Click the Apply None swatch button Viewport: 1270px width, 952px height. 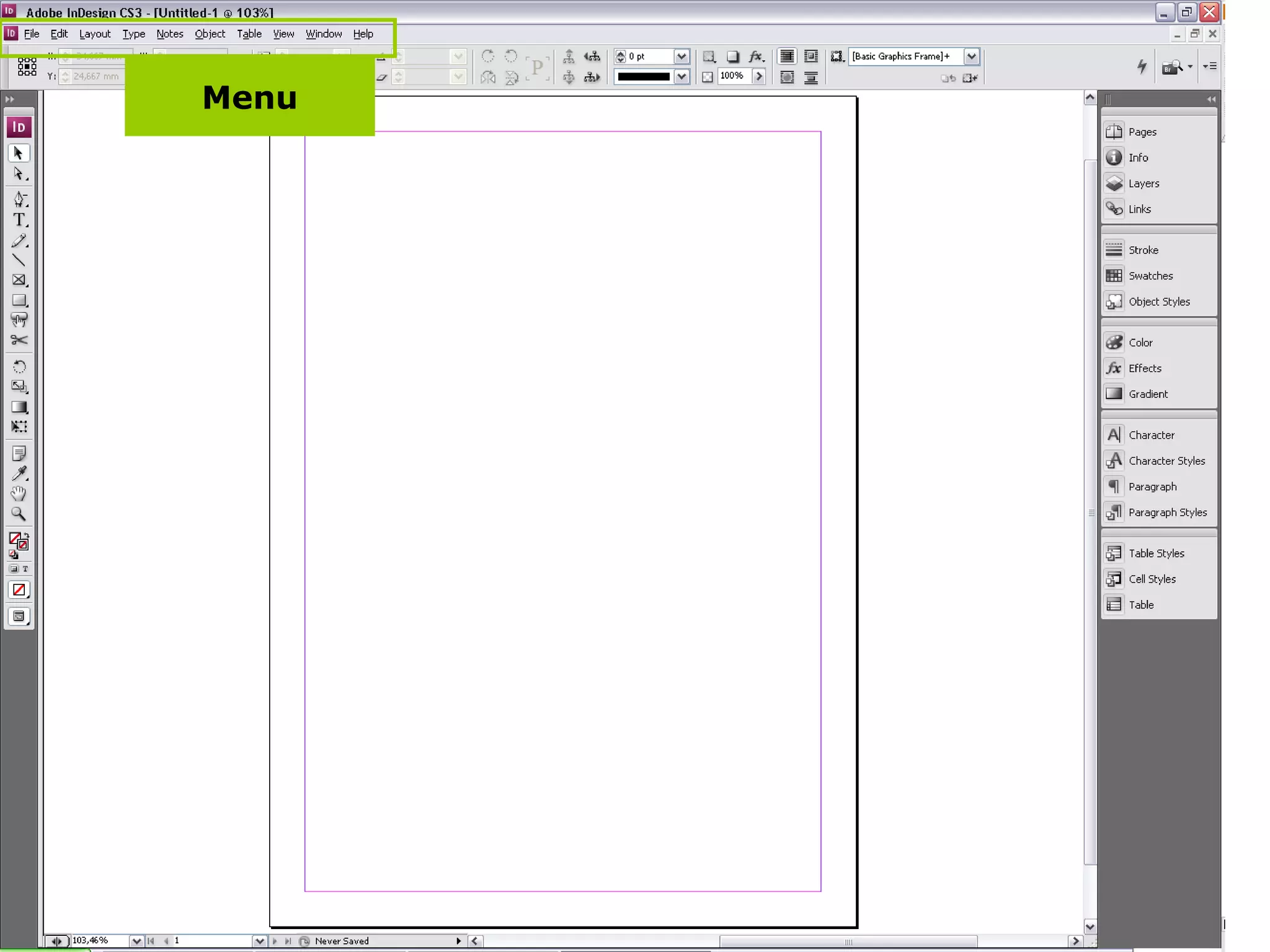tap(19, 589)
